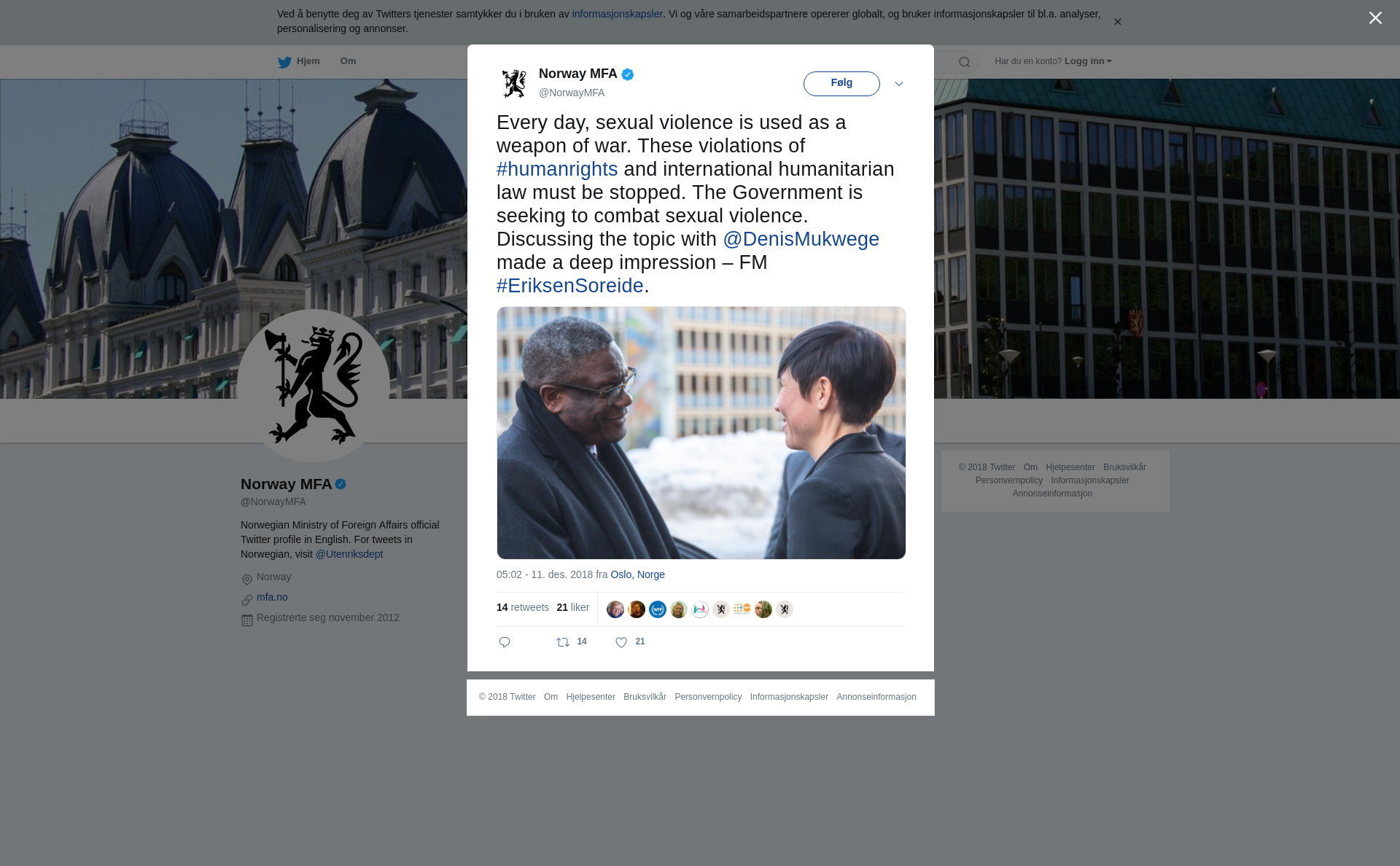Close the tweet overlay with the X

click(x=1375, y=18)
